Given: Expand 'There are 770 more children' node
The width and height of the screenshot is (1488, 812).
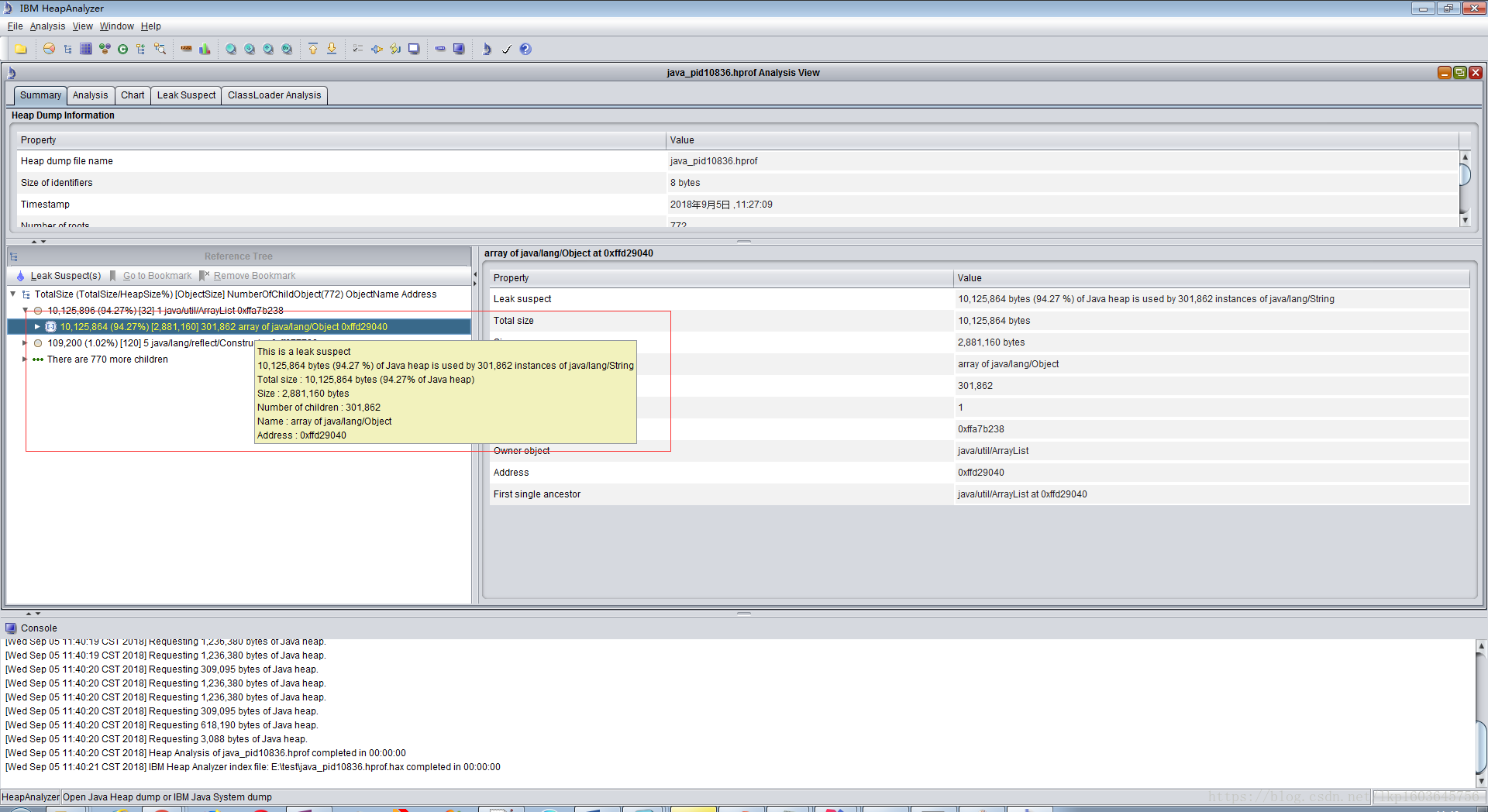Looking at the screenshot, I should pos(25,360).
